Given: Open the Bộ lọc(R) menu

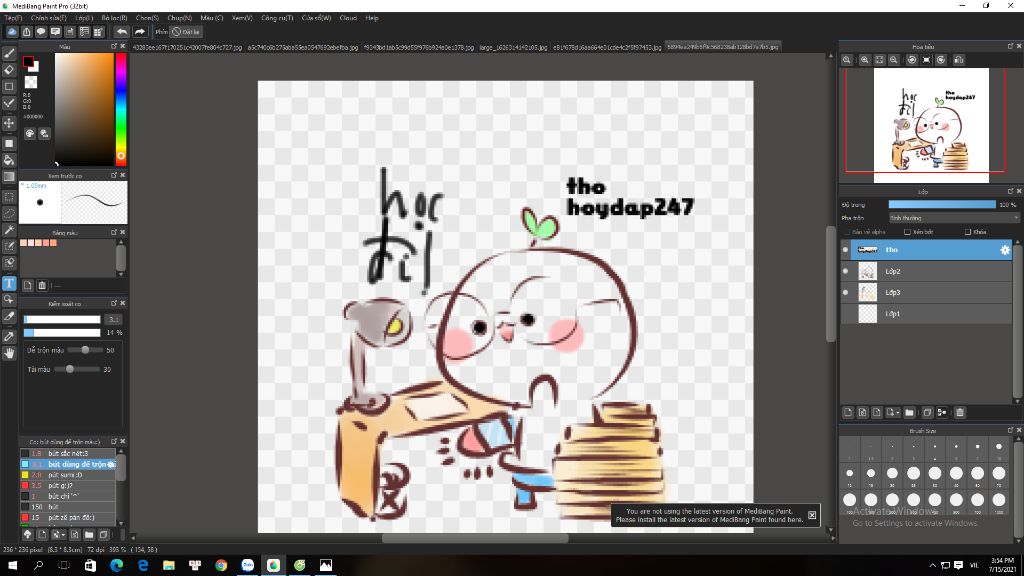Looking at the screenshot, I should point(114,18).
